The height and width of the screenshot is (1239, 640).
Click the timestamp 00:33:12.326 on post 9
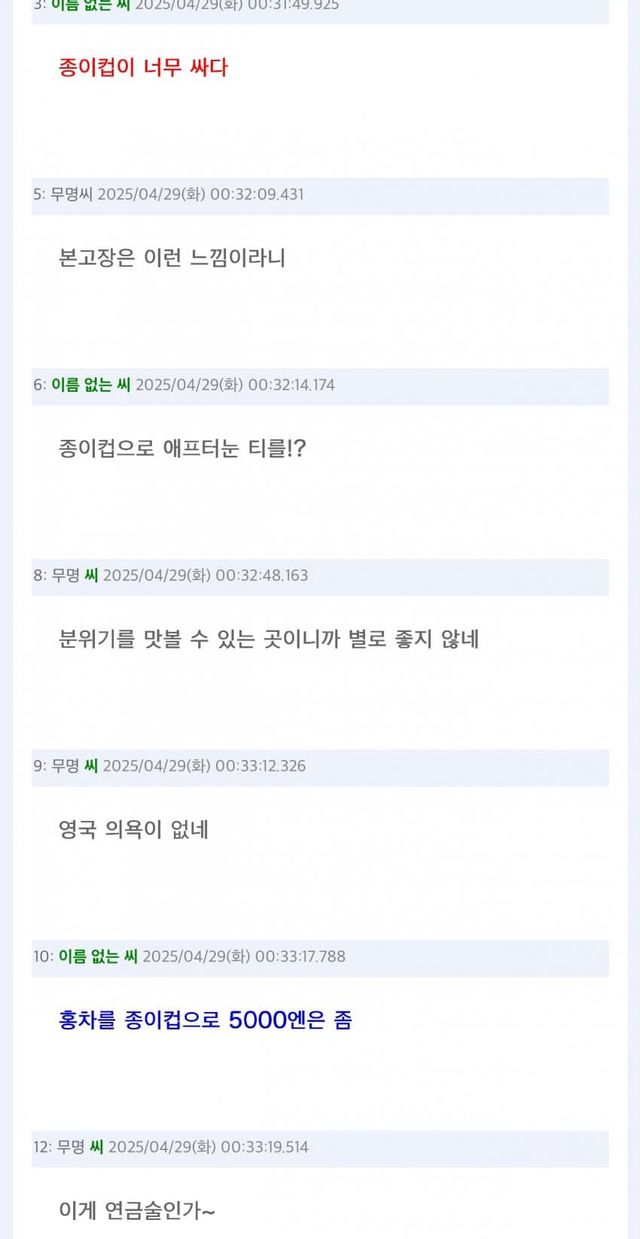(x=261, y=766)
